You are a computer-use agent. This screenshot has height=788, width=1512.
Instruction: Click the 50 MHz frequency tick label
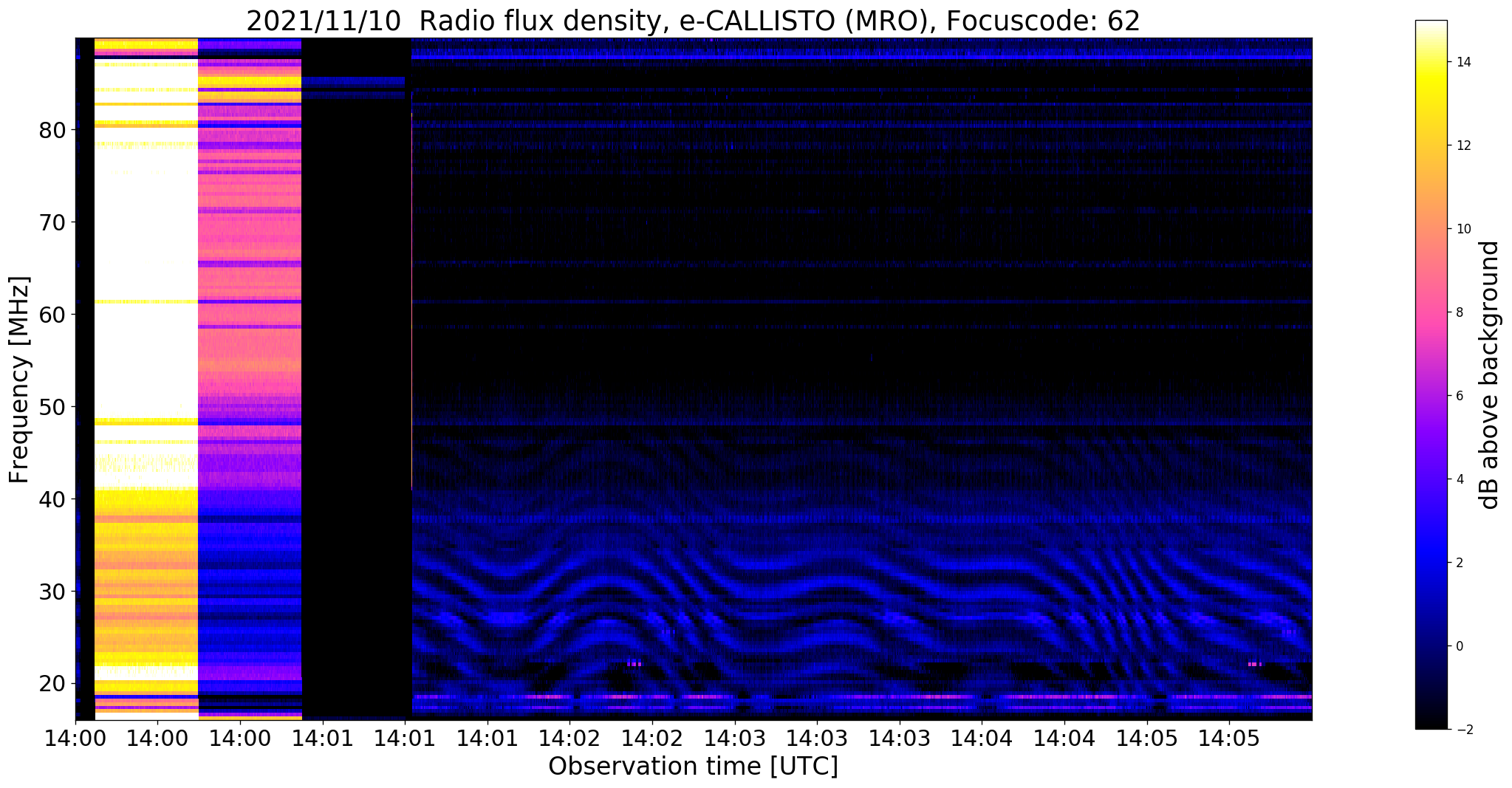pyautogui.click(x=53, y=407)
